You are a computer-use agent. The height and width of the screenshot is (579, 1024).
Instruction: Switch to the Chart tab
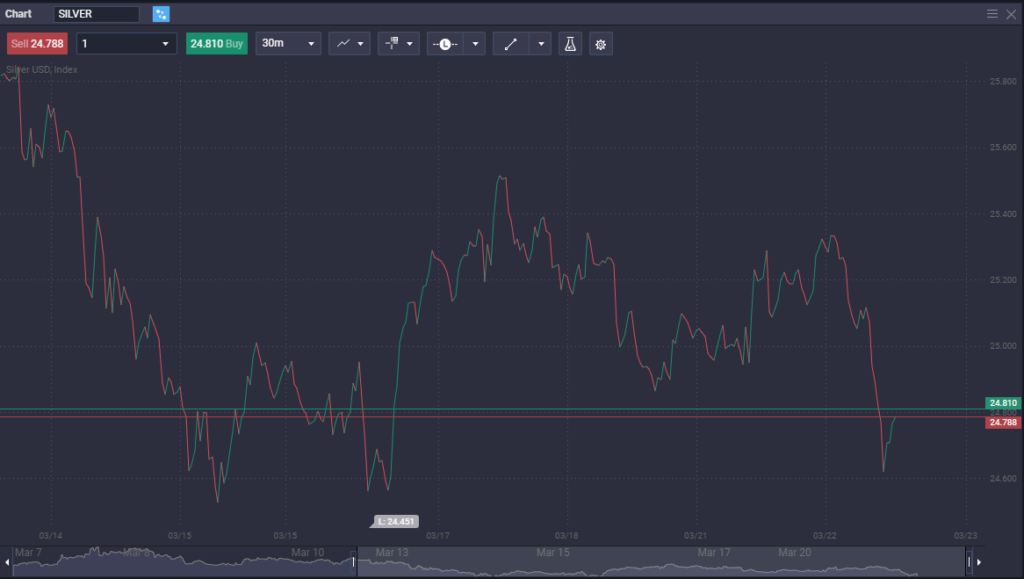click(17, 14)
